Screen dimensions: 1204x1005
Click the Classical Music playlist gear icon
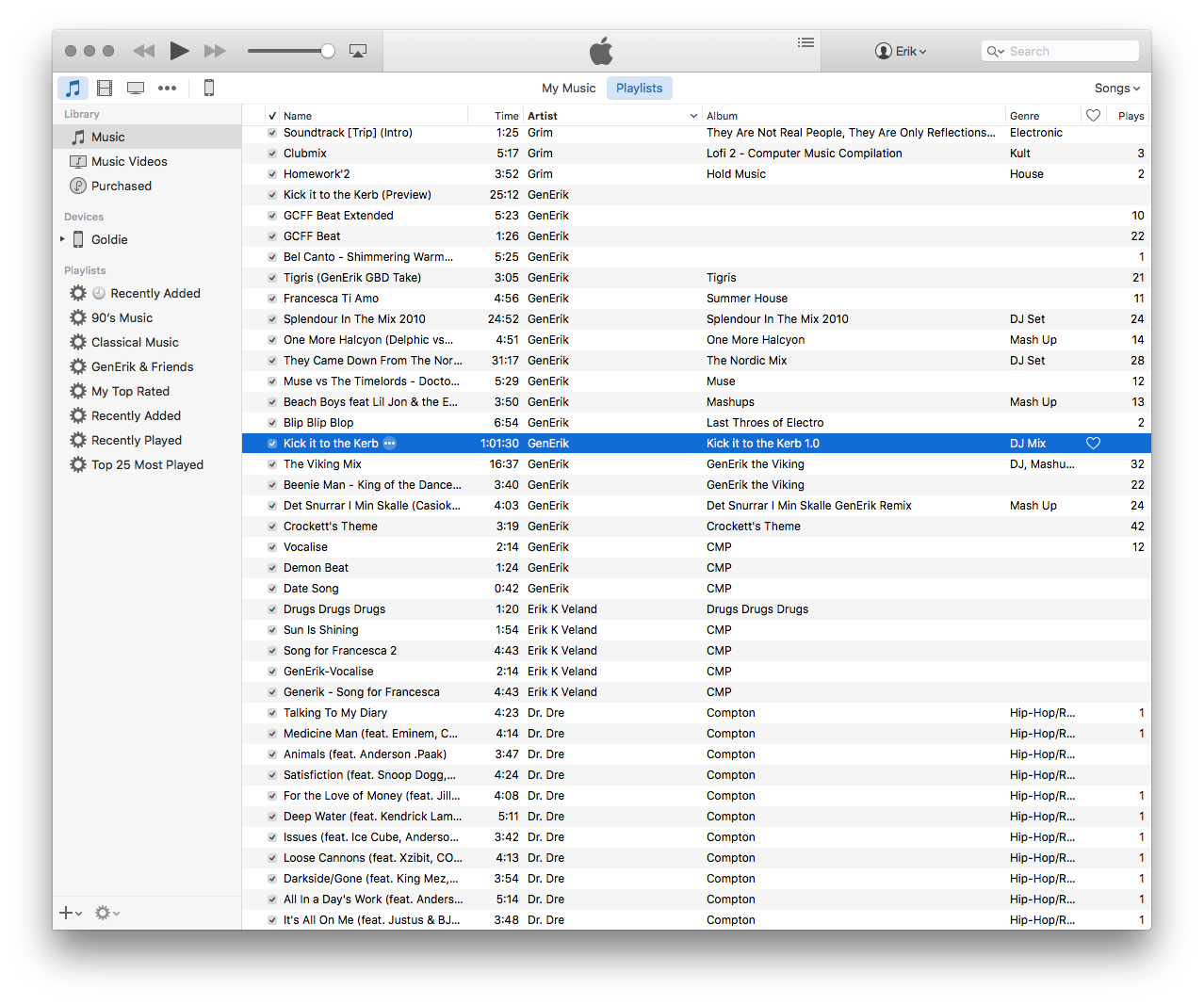tap(78, 342)
